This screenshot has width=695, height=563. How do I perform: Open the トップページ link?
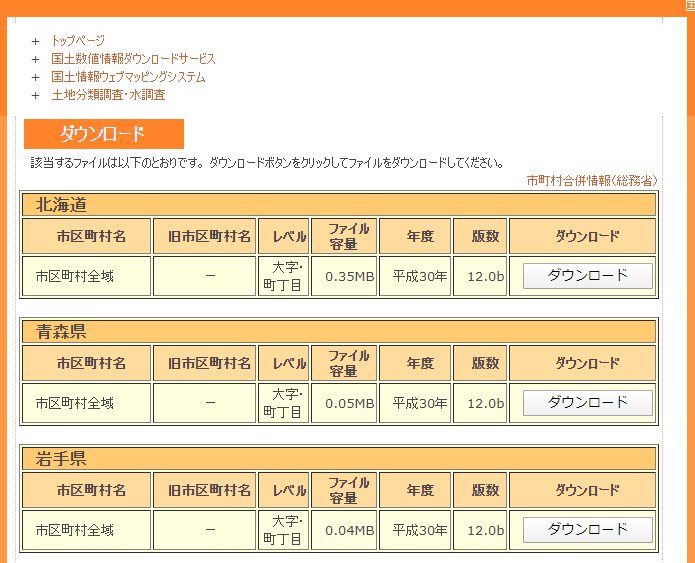(78, 41)
